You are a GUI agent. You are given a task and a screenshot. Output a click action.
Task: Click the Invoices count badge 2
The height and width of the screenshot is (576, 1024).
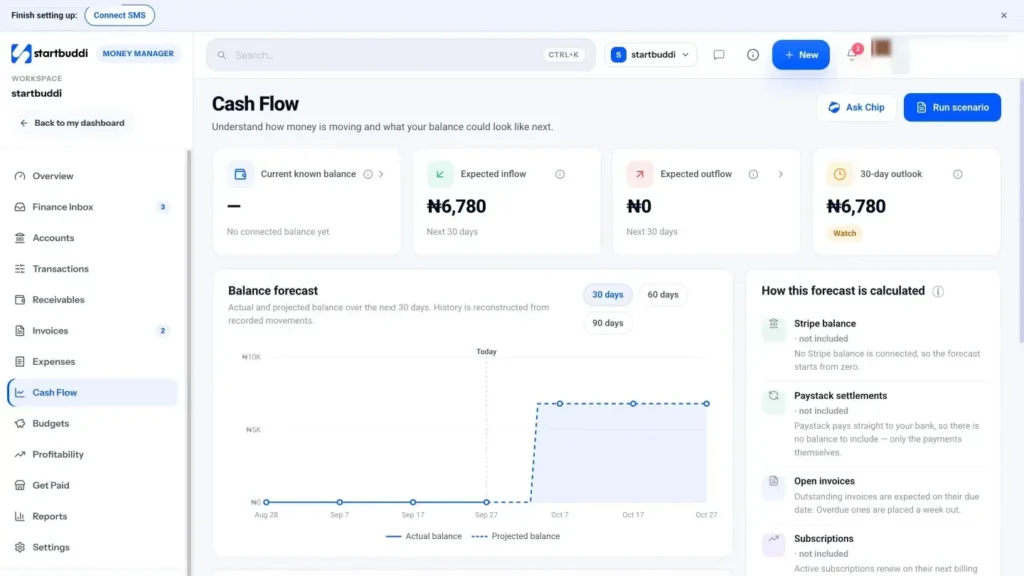[163, 330]
